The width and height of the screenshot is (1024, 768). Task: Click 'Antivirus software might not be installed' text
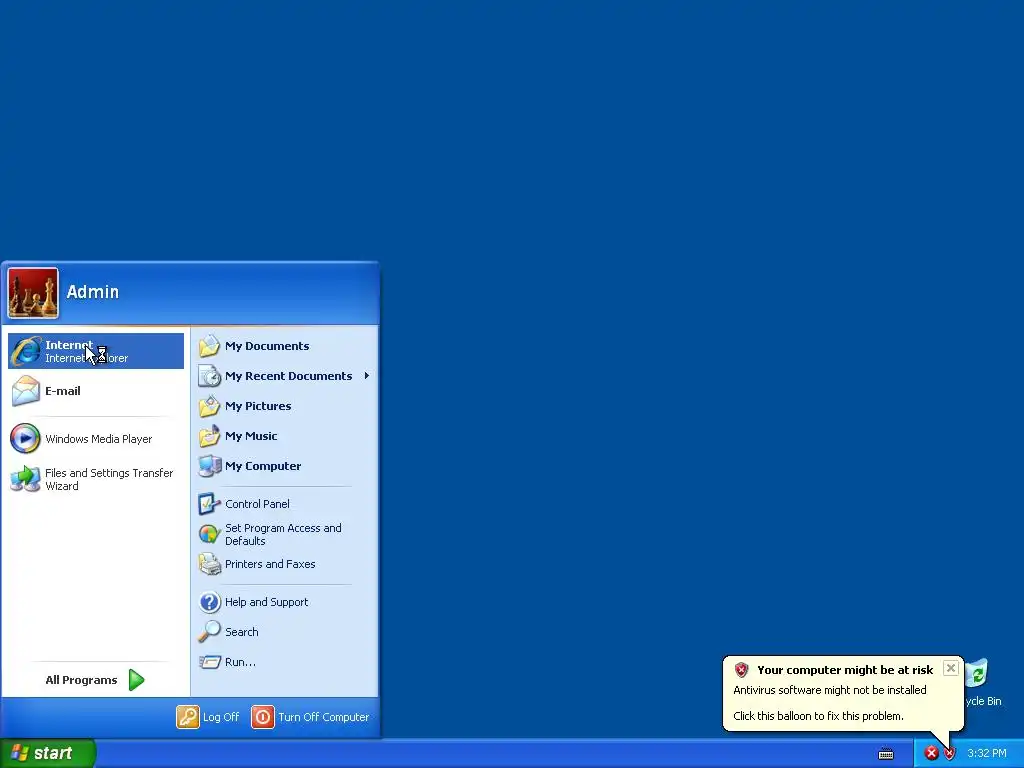829,690
